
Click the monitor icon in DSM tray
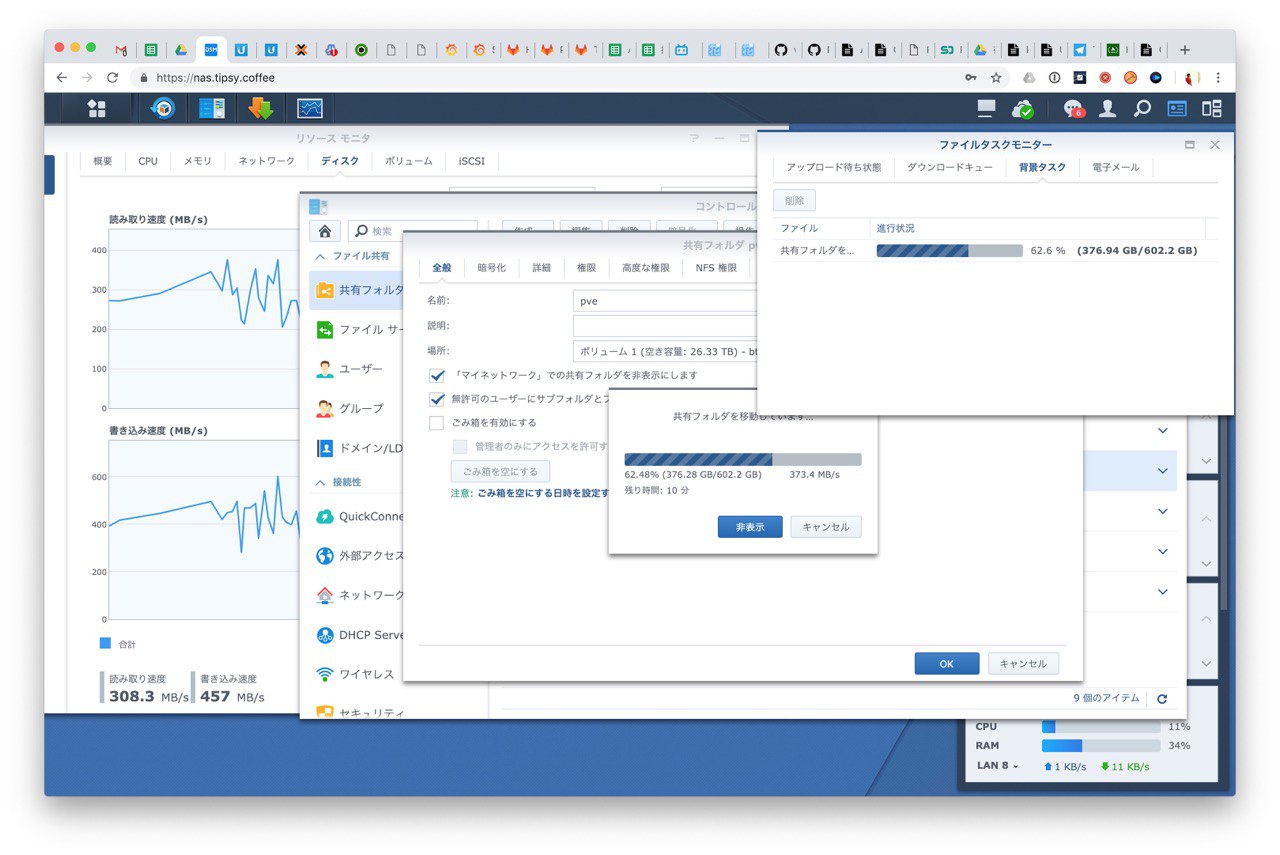[987, 108]
